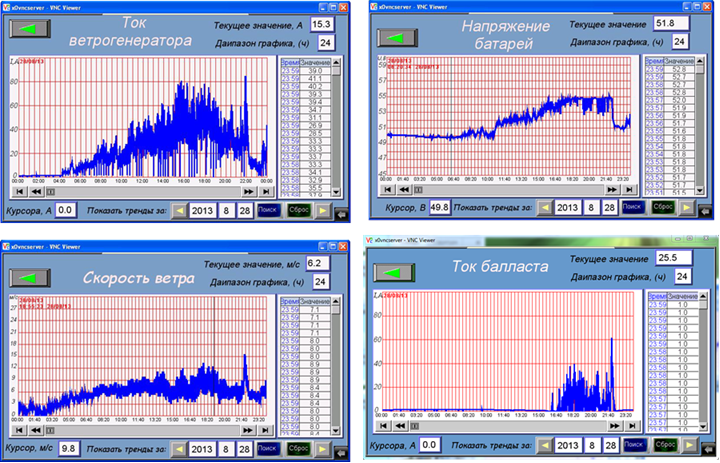The height and width of the screenshot is (463, 720).
Task: Click Поиск button in Ток ветрогенератора window
Action: click(268, 210)
